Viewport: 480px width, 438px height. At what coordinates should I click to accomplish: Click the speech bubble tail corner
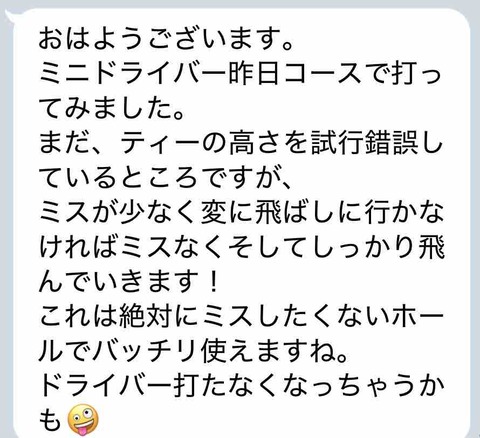9,15
